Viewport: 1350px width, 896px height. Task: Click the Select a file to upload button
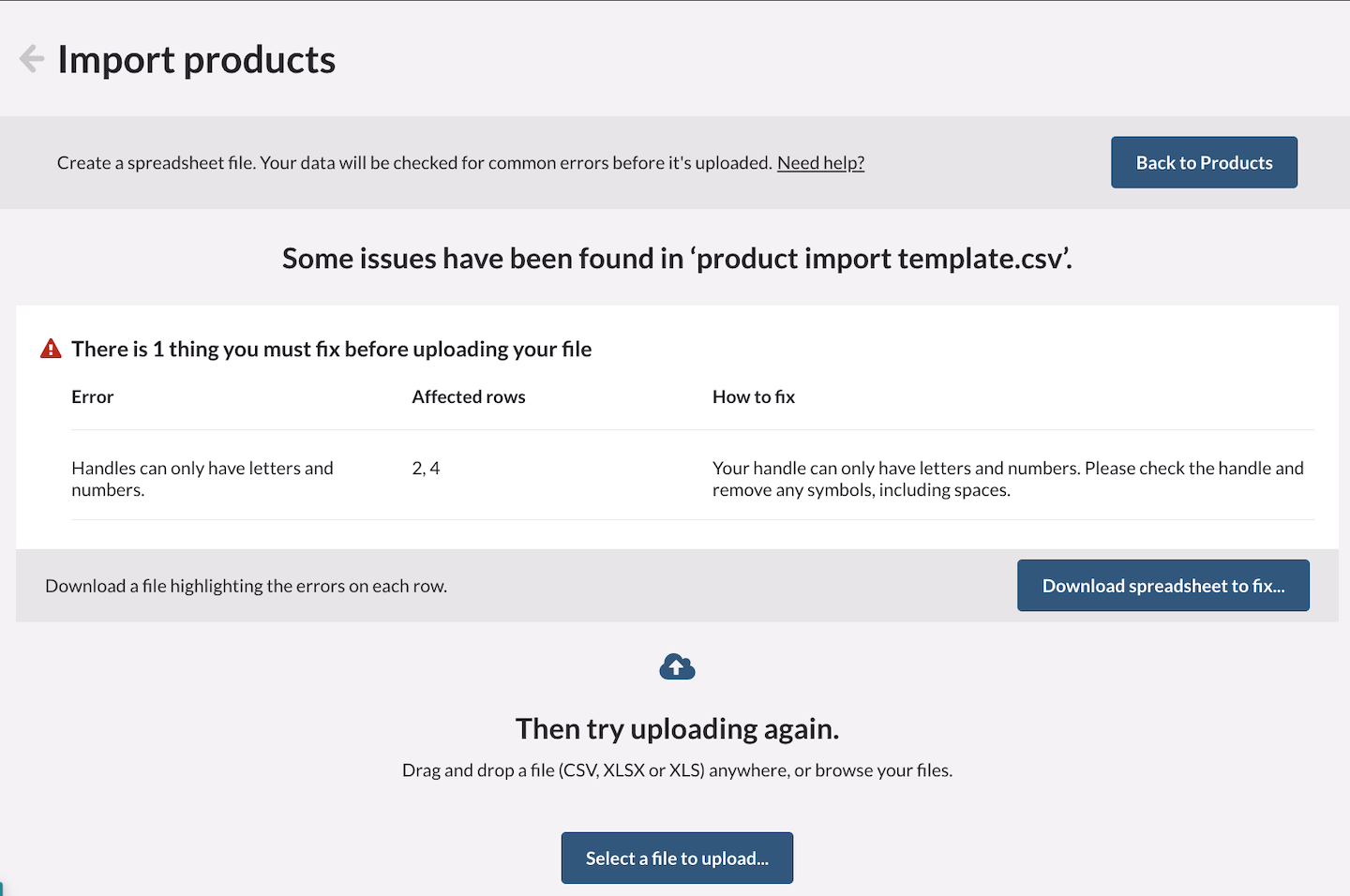677,858
